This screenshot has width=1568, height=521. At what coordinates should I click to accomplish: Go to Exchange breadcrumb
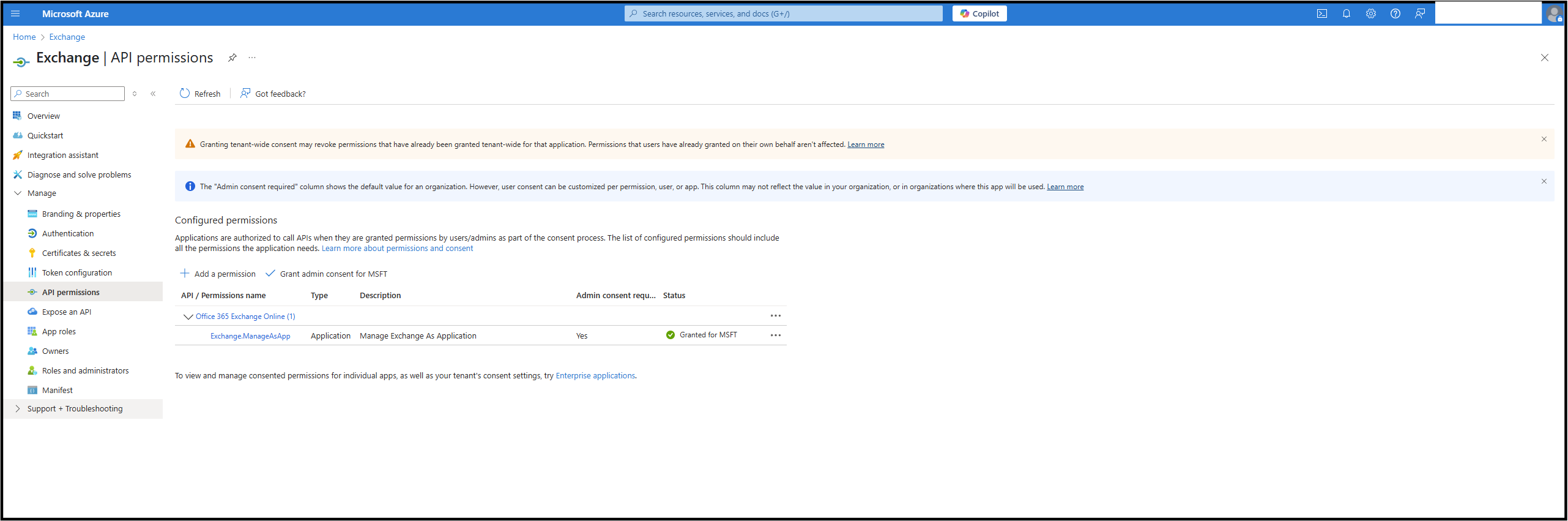click(67, 37)
